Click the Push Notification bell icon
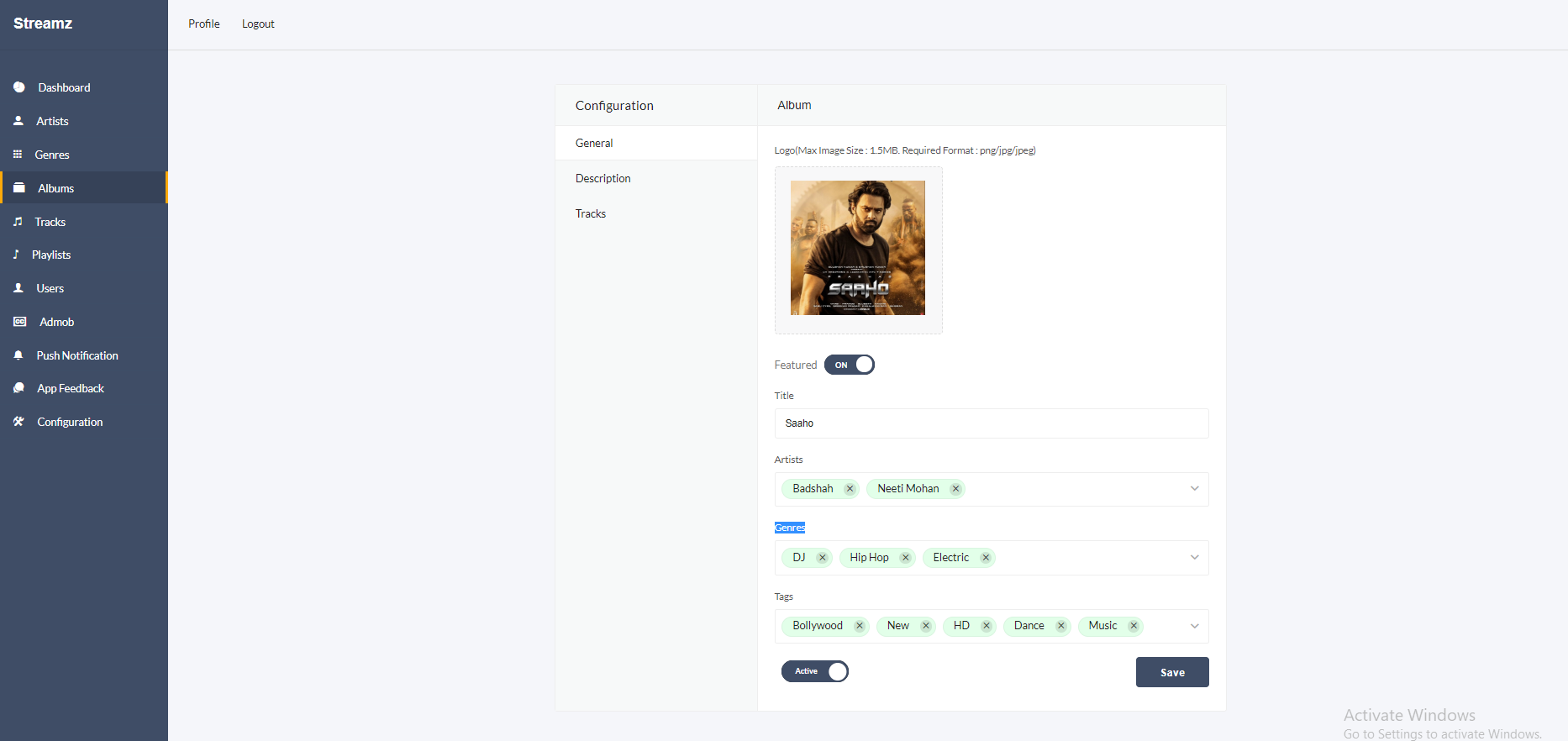1568x741 pixels. click(x=18, y=355)
